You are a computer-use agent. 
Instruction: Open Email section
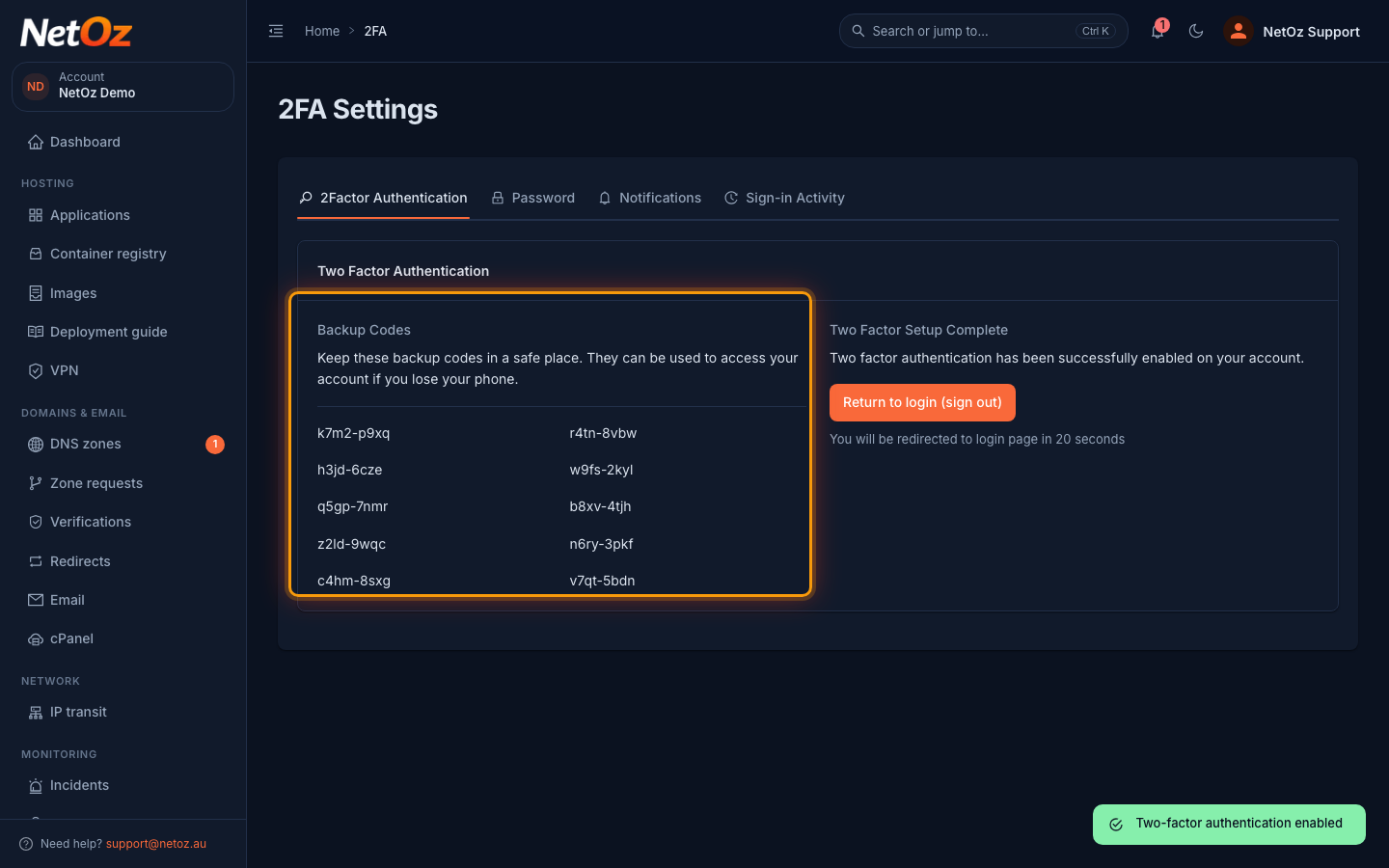point(123,600)
